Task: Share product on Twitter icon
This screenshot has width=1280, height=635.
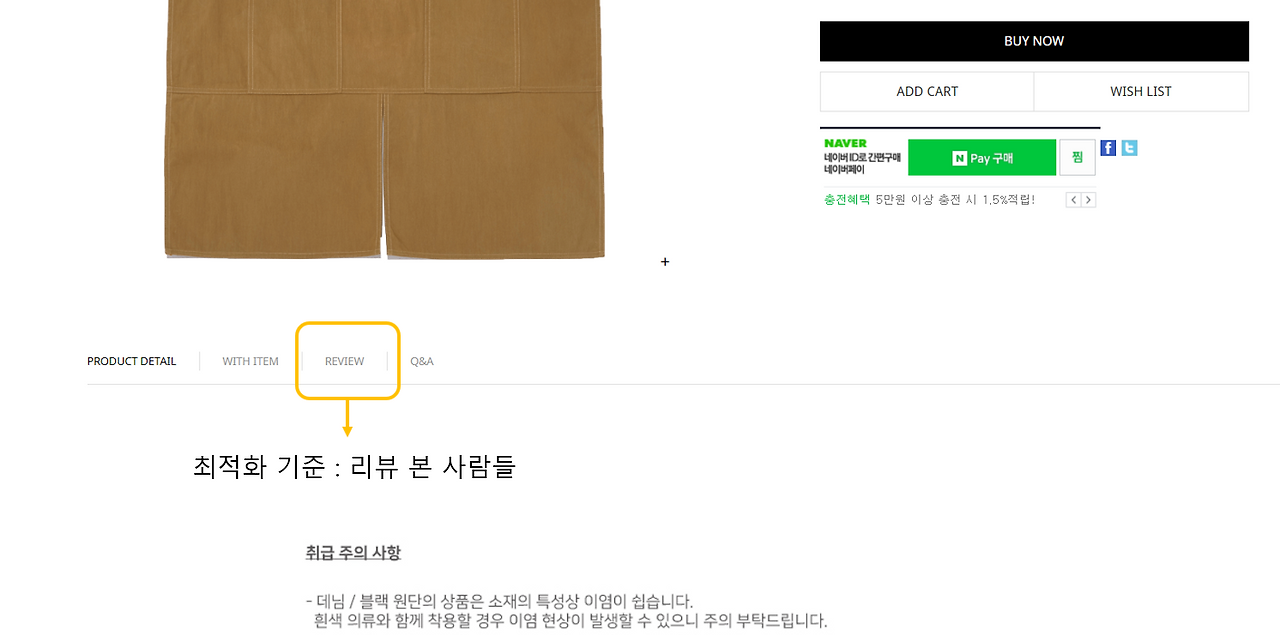Action: pos(1129,148)
